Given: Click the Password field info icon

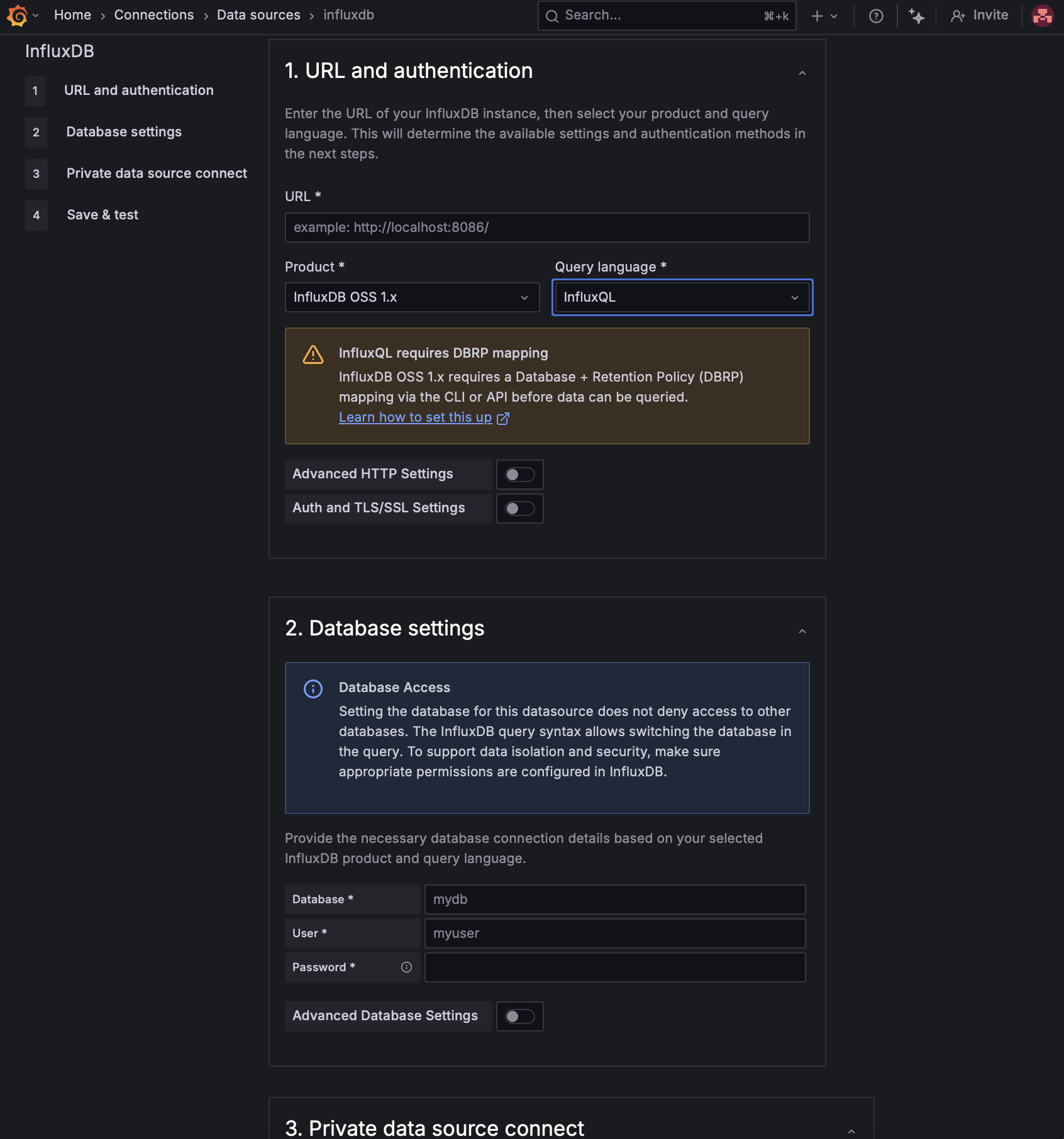Looking at the screenshot, I should 406,967.
